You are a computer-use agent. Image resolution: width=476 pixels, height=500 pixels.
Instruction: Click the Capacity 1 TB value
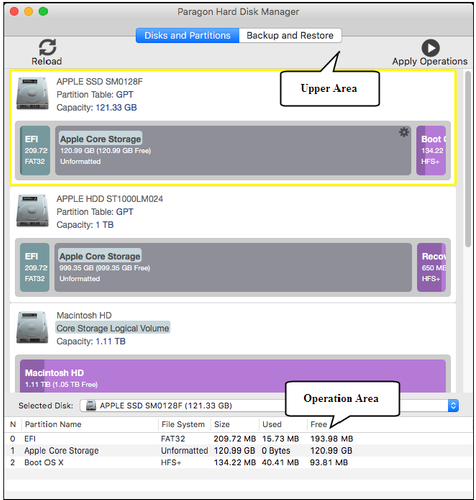pos(105,225)
